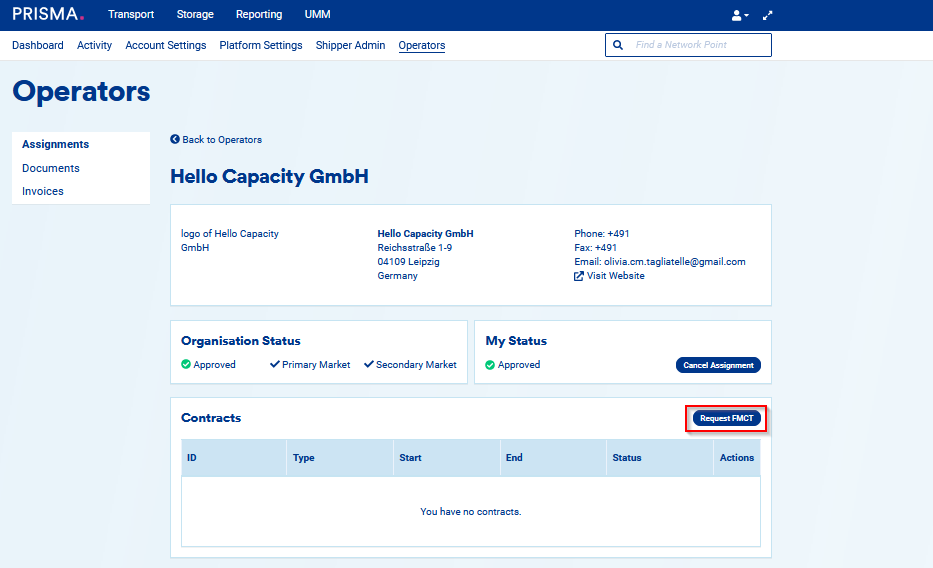Click the Cancel Assignment button

(x=718, y=365)
